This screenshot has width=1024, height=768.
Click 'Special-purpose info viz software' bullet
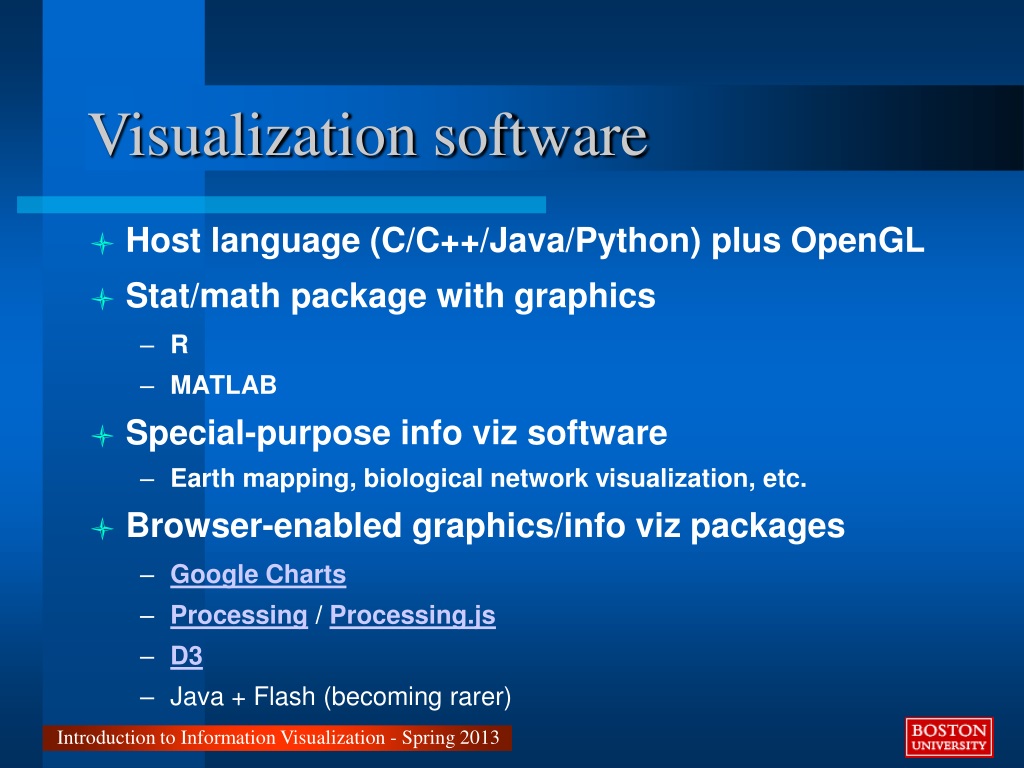pos(396,434)
